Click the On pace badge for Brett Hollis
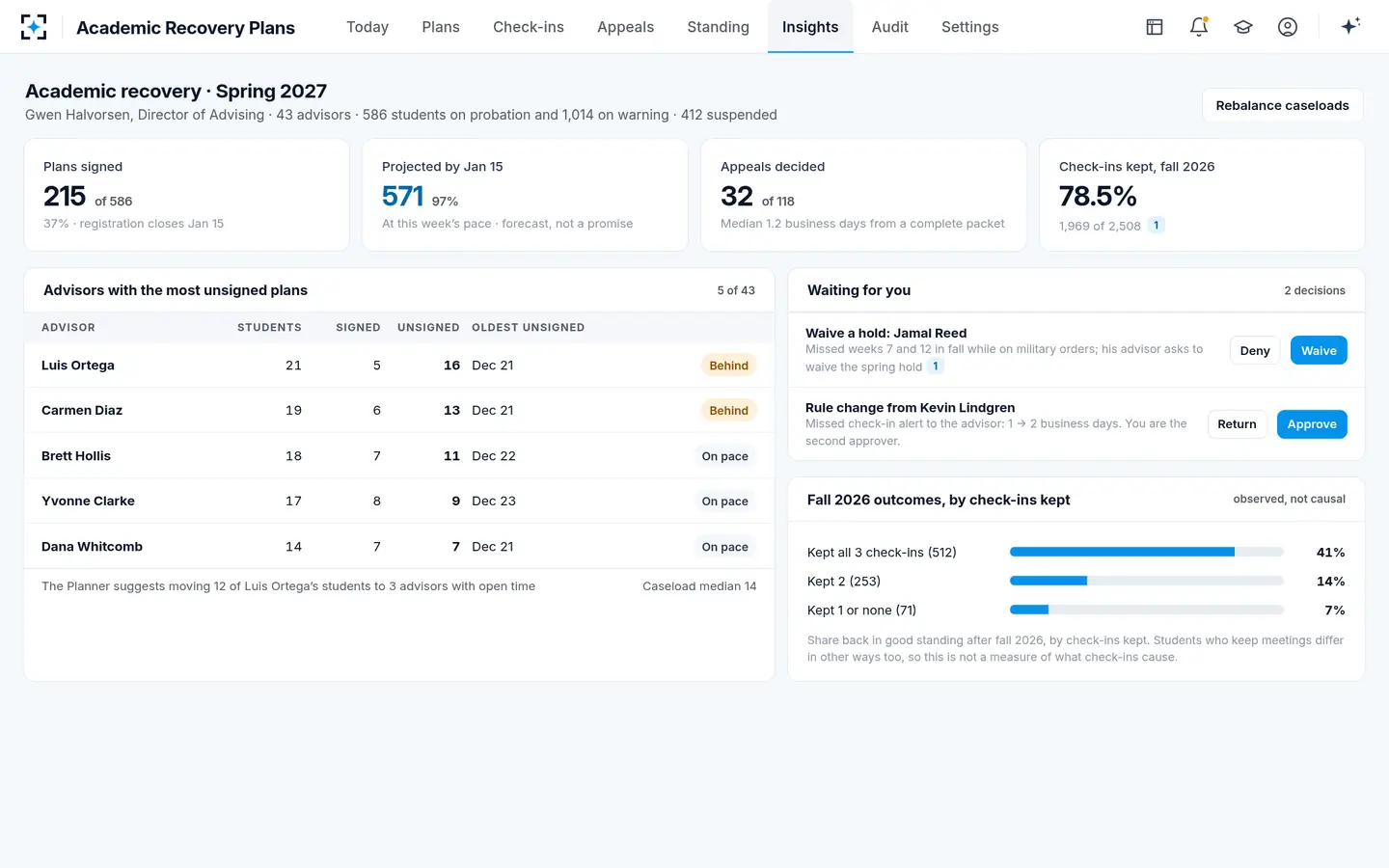 click(x=724, y=456)
